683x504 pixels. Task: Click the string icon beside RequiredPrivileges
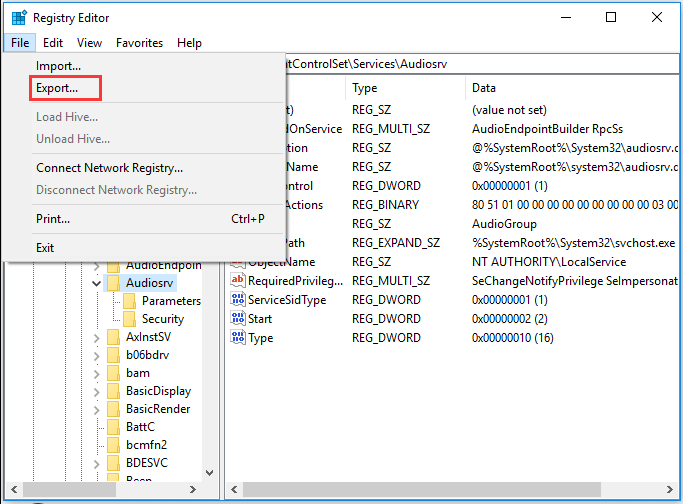point(238,280)
